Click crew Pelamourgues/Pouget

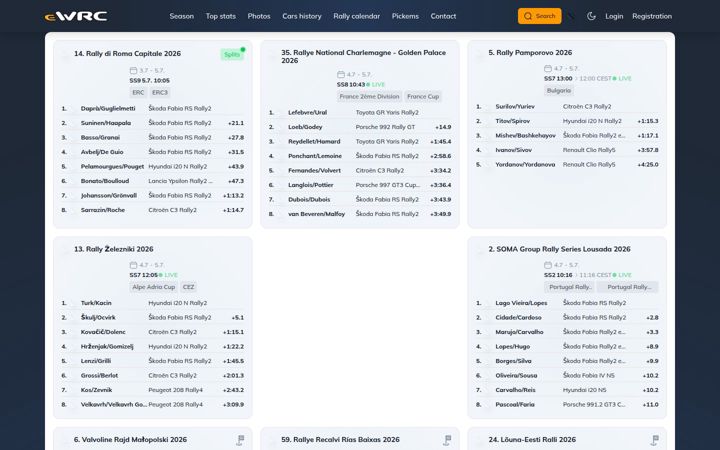point(112,167)
